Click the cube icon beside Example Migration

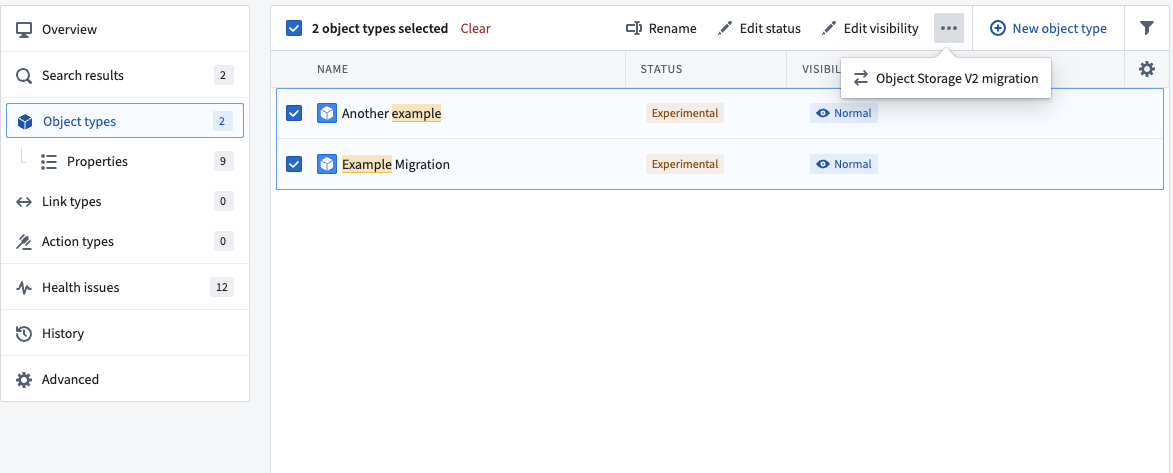pyautogui.click(x=327, y=164)
